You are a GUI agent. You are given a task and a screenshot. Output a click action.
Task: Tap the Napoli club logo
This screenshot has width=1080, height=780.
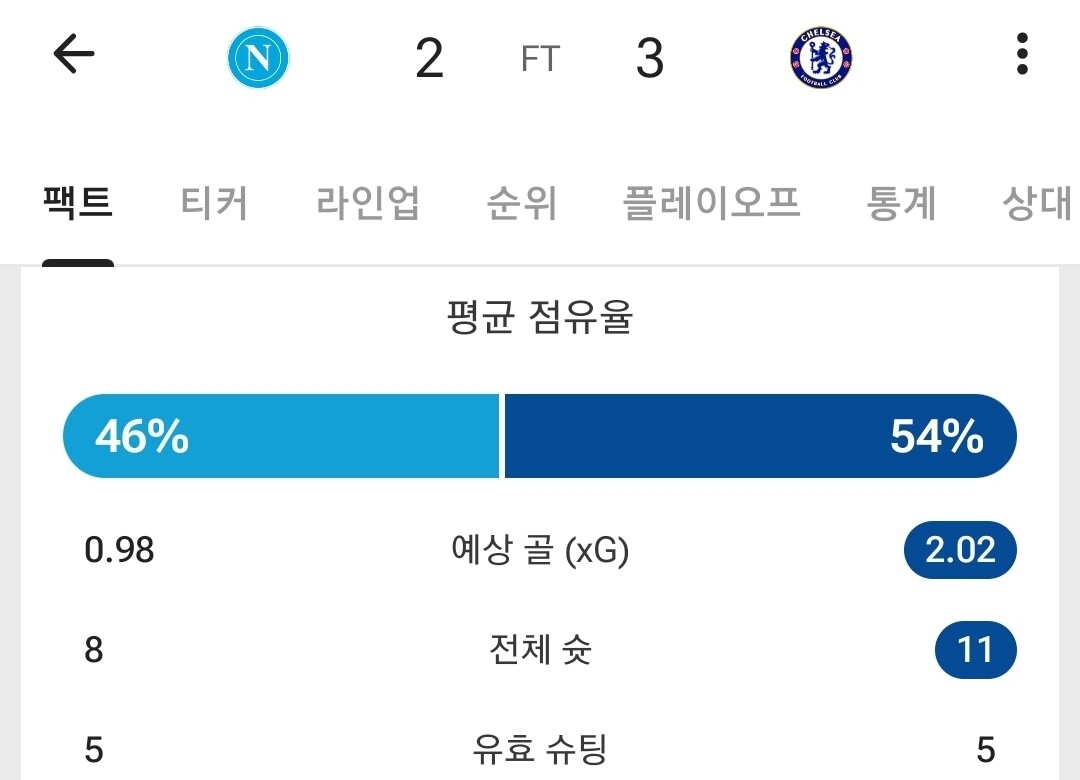[258, 57]
